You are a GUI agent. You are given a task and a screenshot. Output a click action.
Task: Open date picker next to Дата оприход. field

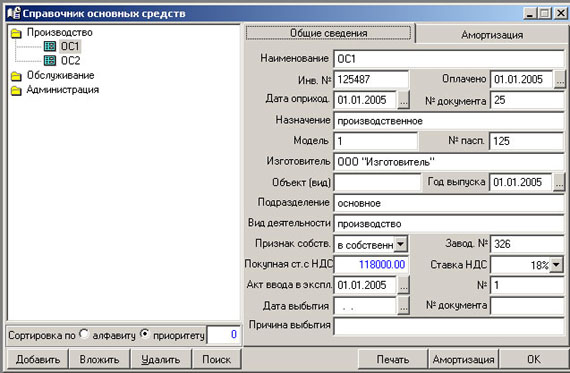(403, 100)
